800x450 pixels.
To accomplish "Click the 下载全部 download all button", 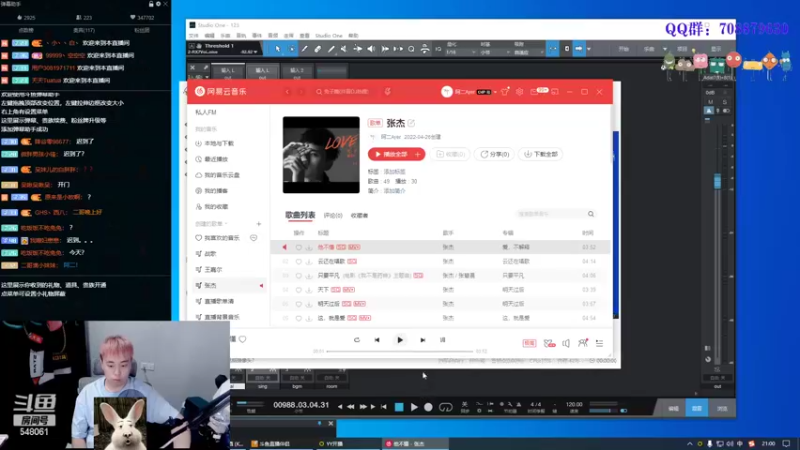I will click(541, 154).
